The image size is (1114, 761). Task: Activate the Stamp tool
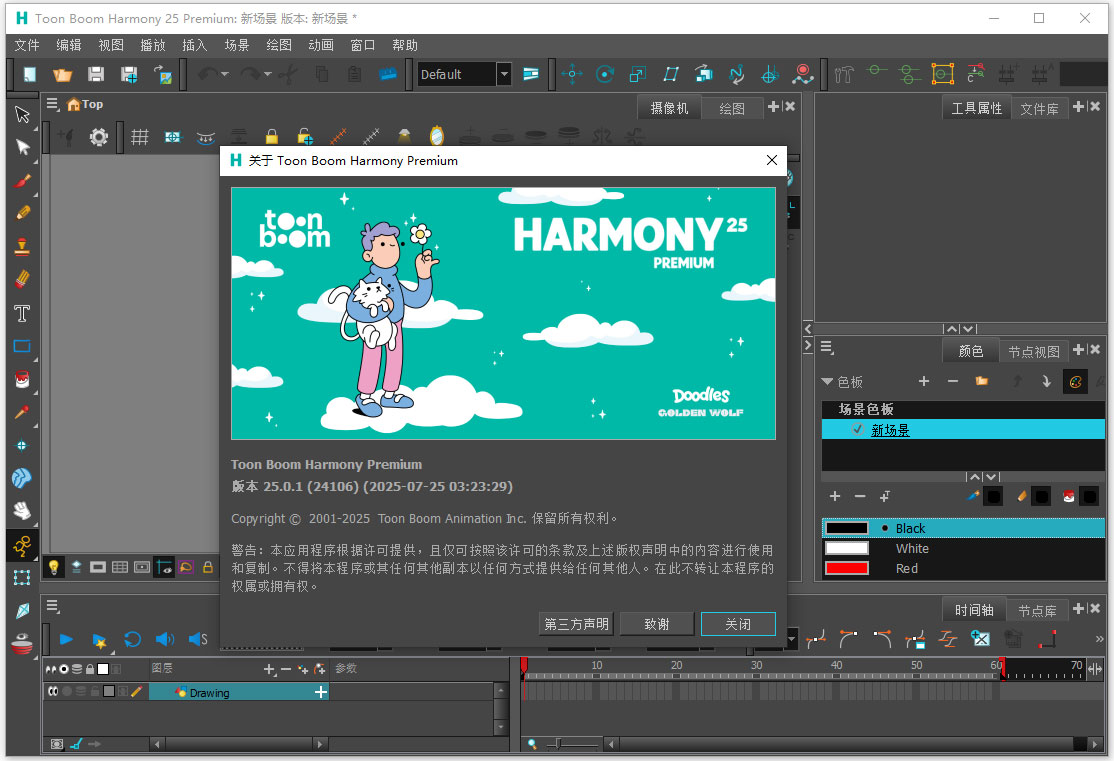pyautogui.click(x=22, y=246)
